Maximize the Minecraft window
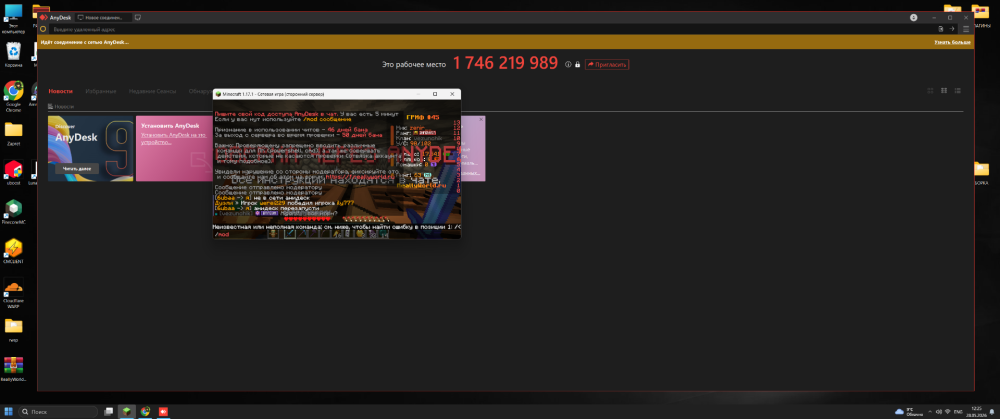1000x419 pixels. (436, 94)
